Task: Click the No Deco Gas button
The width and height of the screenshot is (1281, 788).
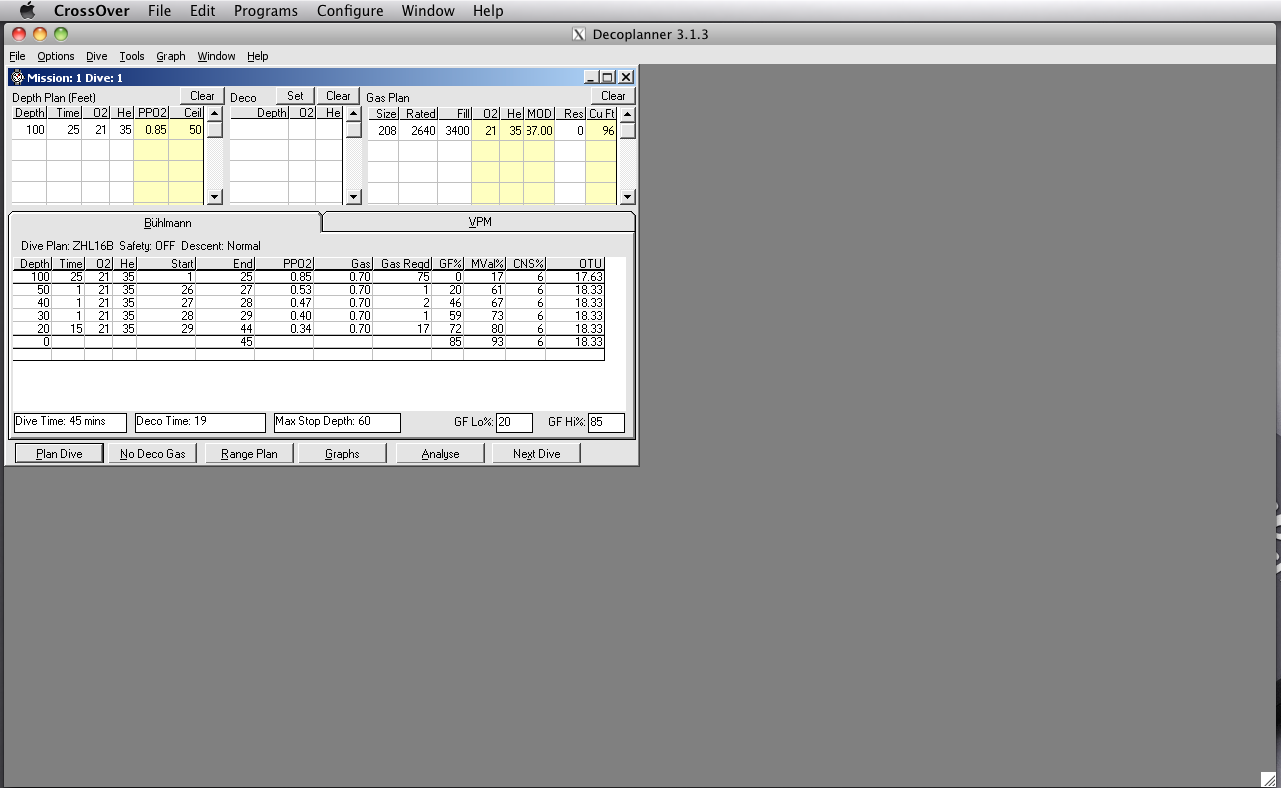Action: (x=152, y=453)
